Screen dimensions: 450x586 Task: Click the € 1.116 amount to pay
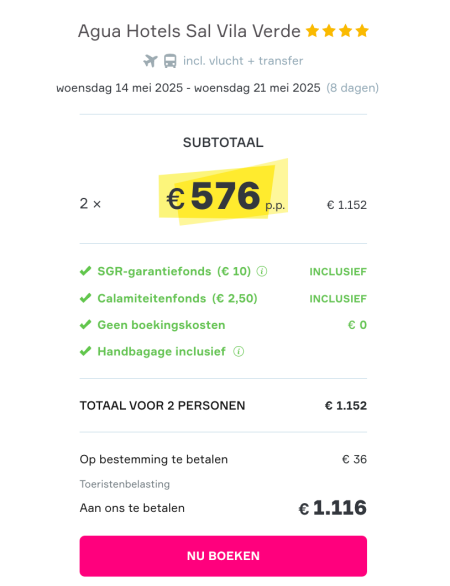pos(333,508)
